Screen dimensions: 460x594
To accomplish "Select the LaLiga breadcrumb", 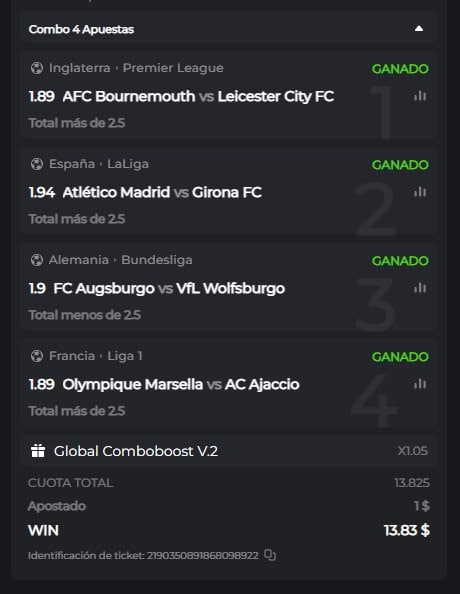I will 128,164.
